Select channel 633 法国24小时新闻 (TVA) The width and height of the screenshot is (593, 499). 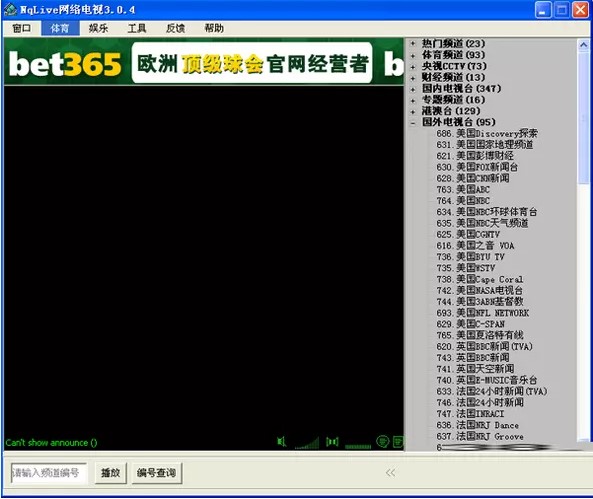[x=492, y=391]
